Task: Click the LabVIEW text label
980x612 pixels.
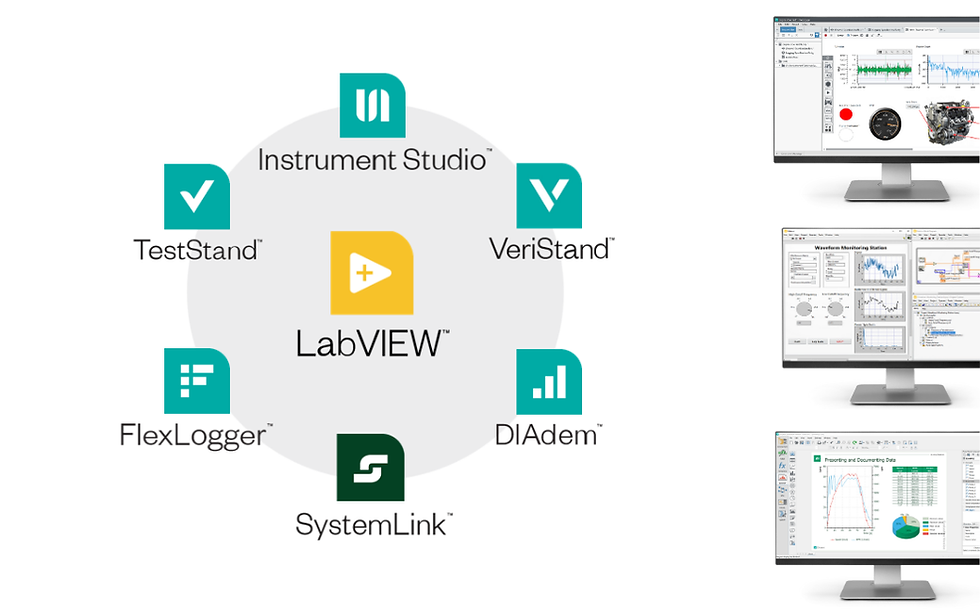Action: coord(372,343)
